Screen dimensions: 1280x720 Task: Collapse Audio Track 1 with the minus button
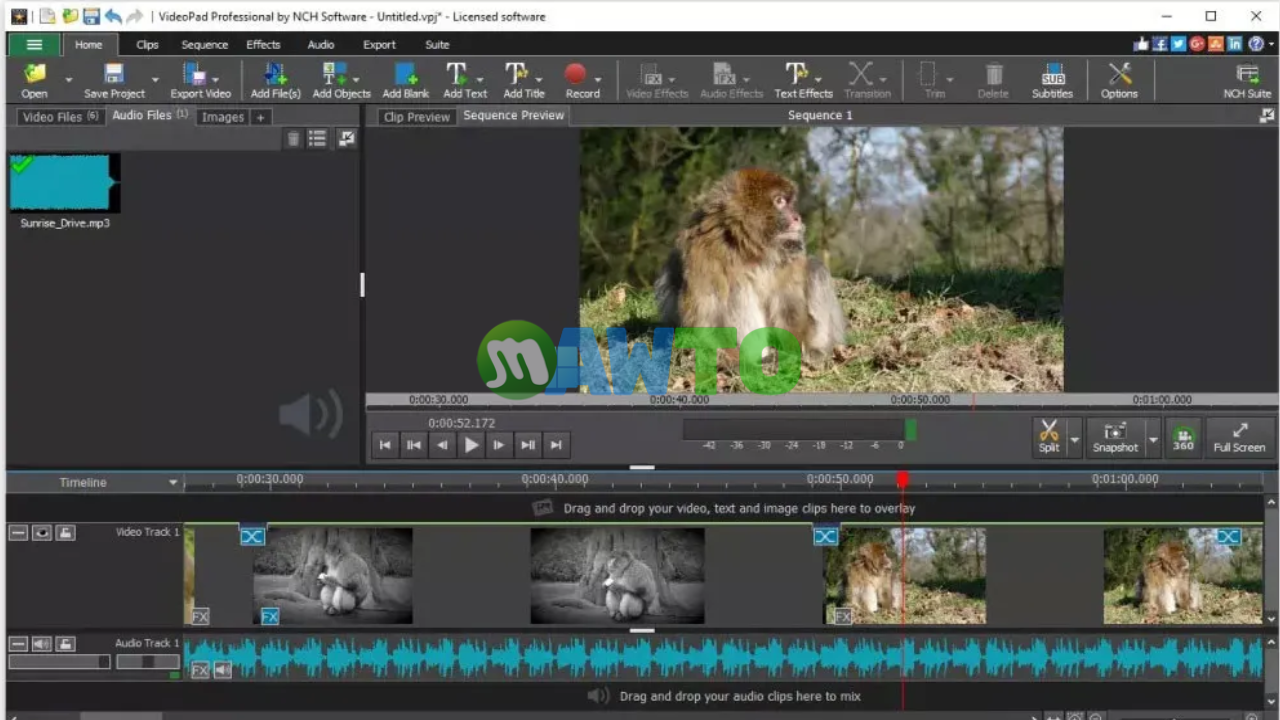[x=18, y=644]
